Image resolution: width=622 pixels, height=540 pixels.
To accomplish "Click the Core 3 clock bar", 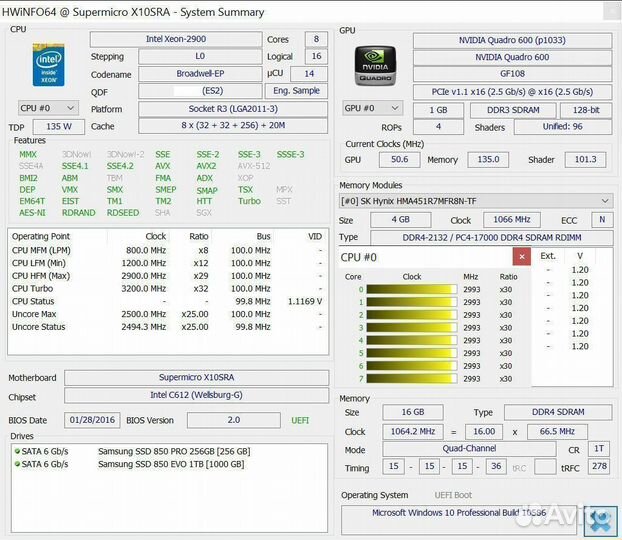I will [411, 328].
